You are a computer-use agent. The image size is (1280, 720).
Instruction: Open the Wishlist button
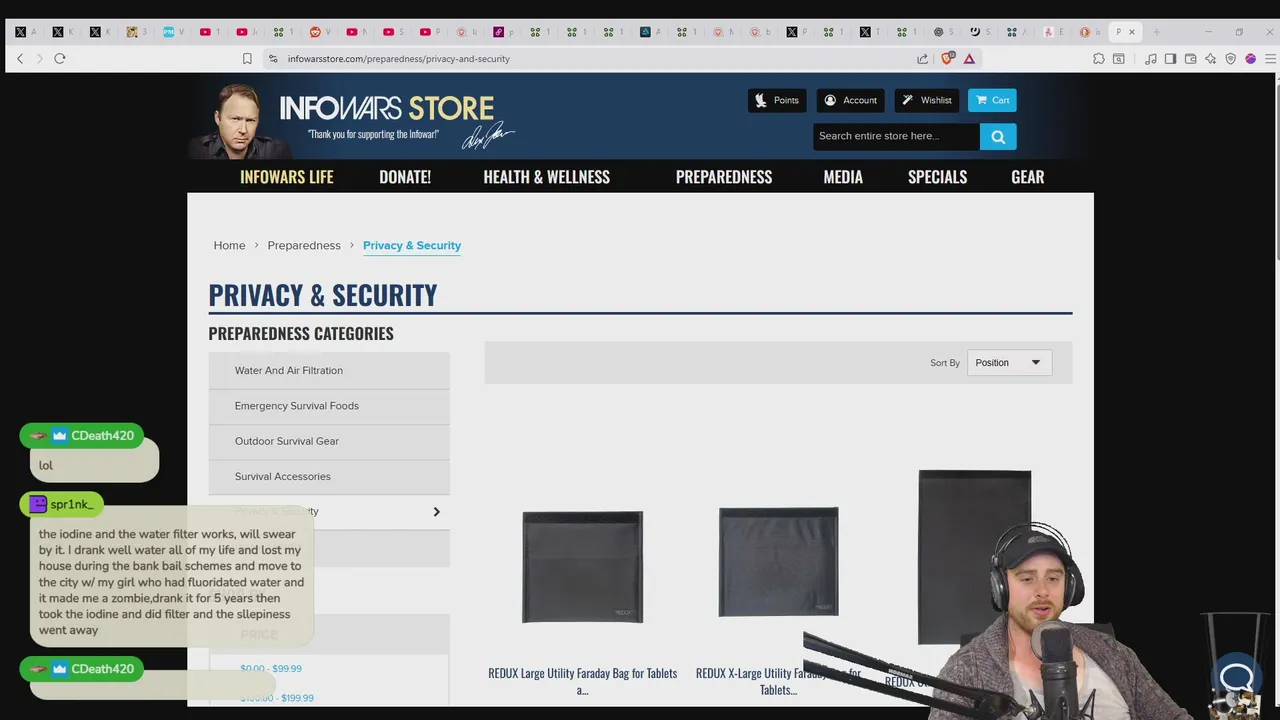coord(927,100)
